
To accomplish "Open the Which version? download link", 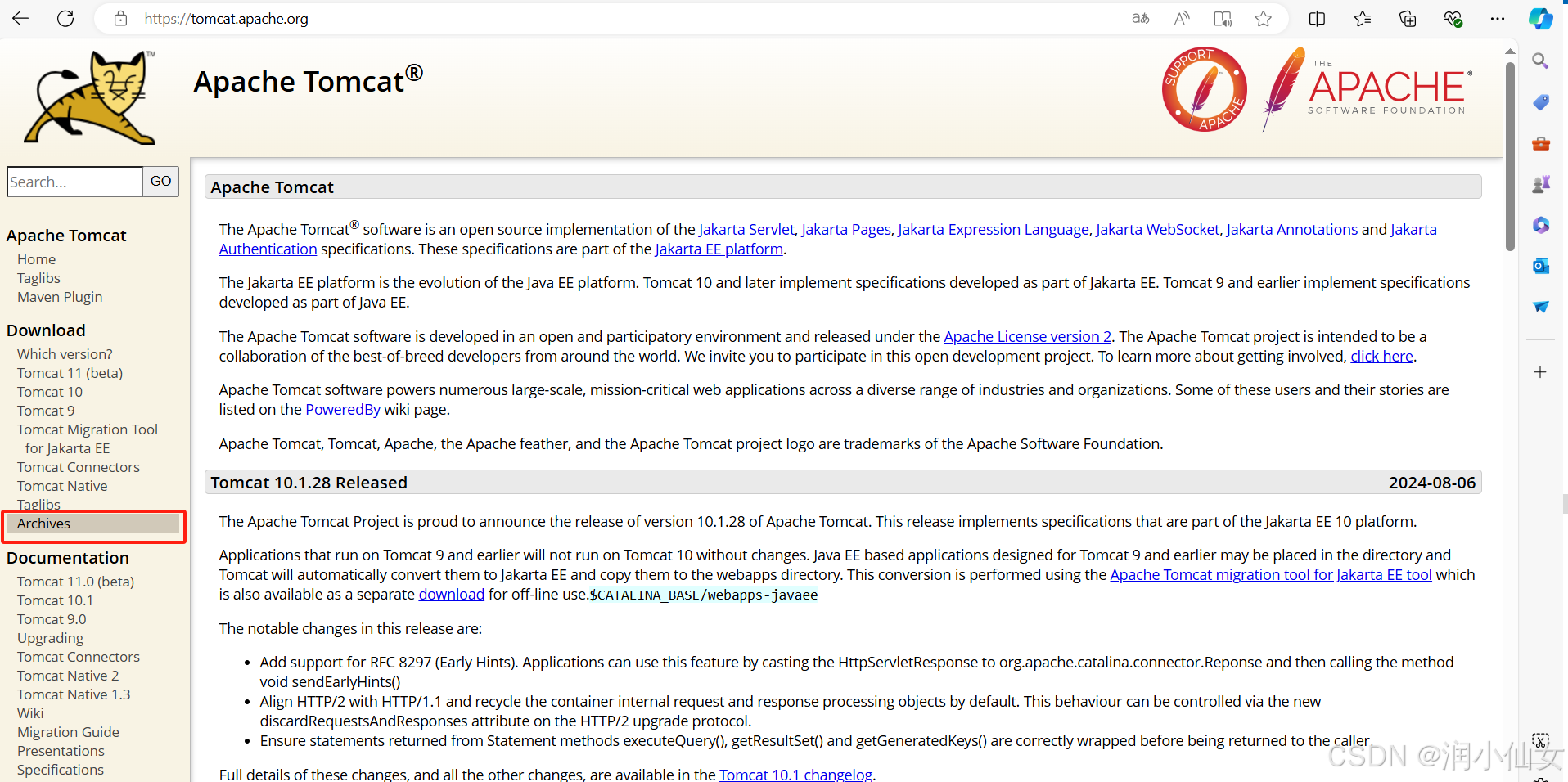I will click(65, 354).
